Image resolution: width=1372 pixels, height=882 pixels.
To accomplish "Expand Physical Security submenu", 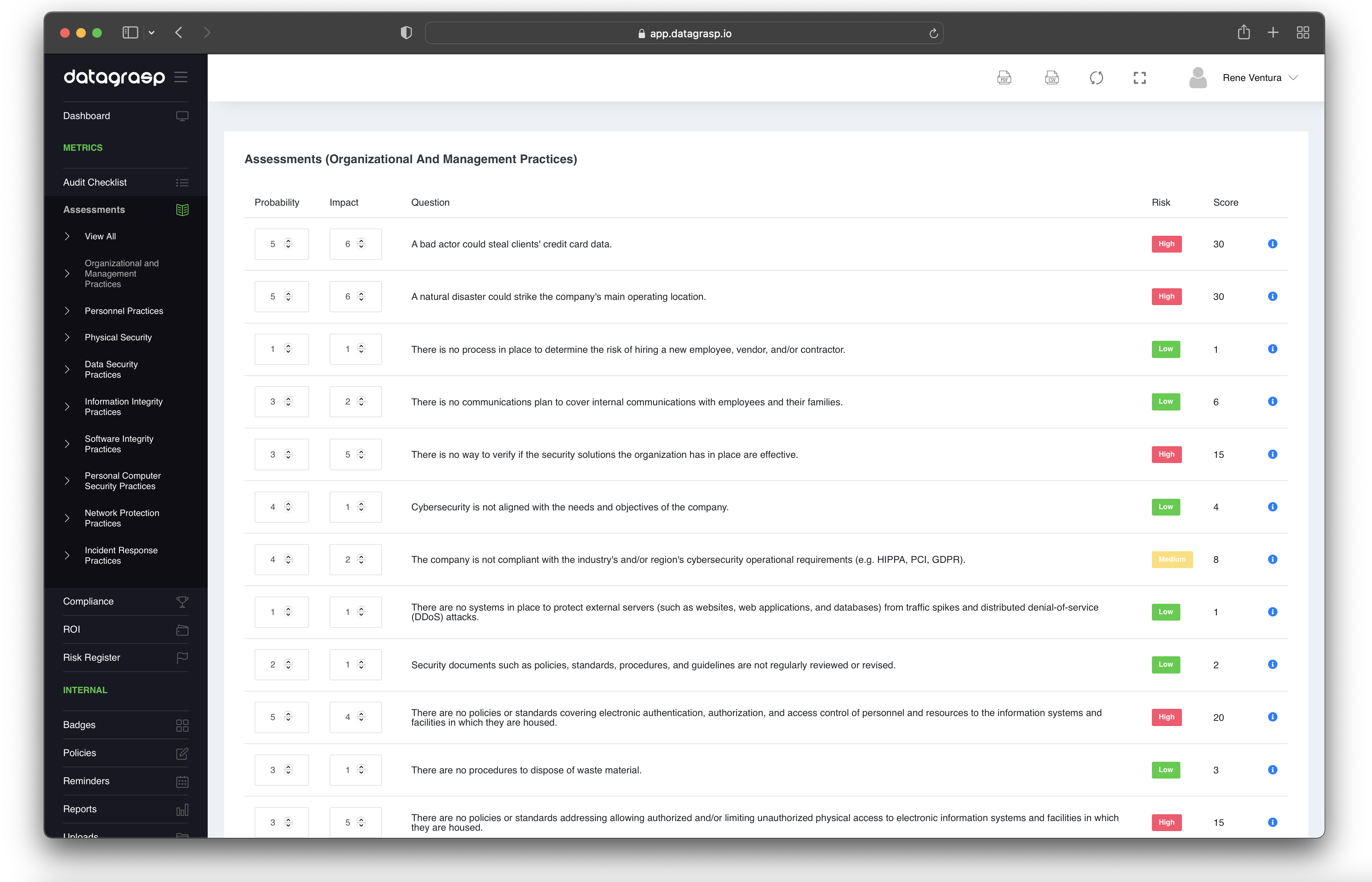I will pyautogui.click(x=118, y=337).
